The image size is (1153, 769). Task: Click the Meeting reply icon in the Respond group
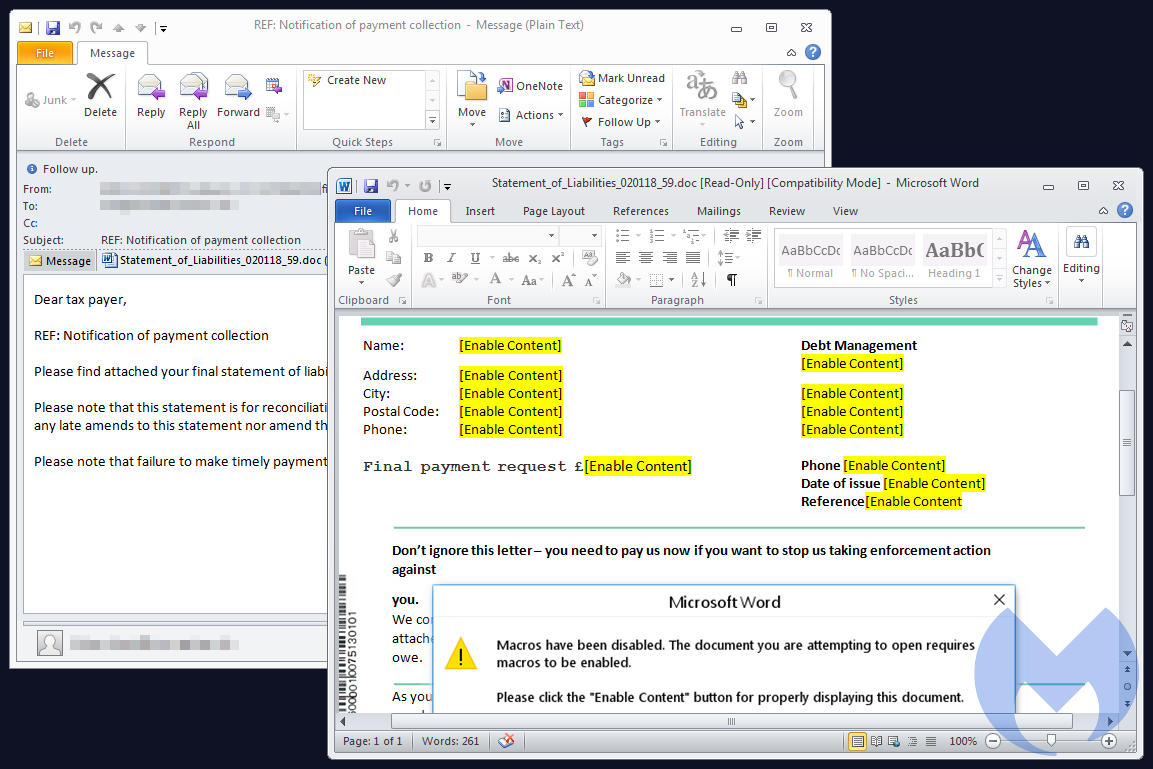[274, 86]
